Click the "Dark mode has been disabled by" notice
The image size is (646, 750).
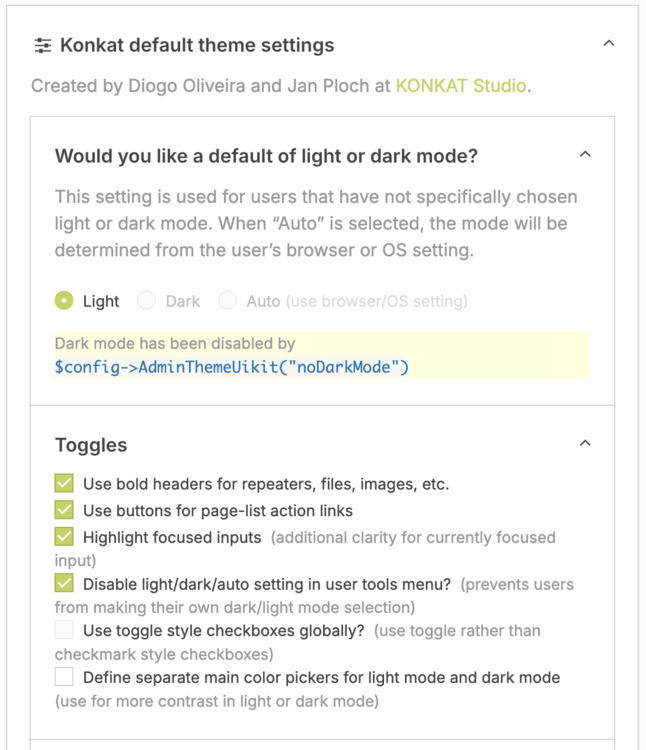coord(175,343)
